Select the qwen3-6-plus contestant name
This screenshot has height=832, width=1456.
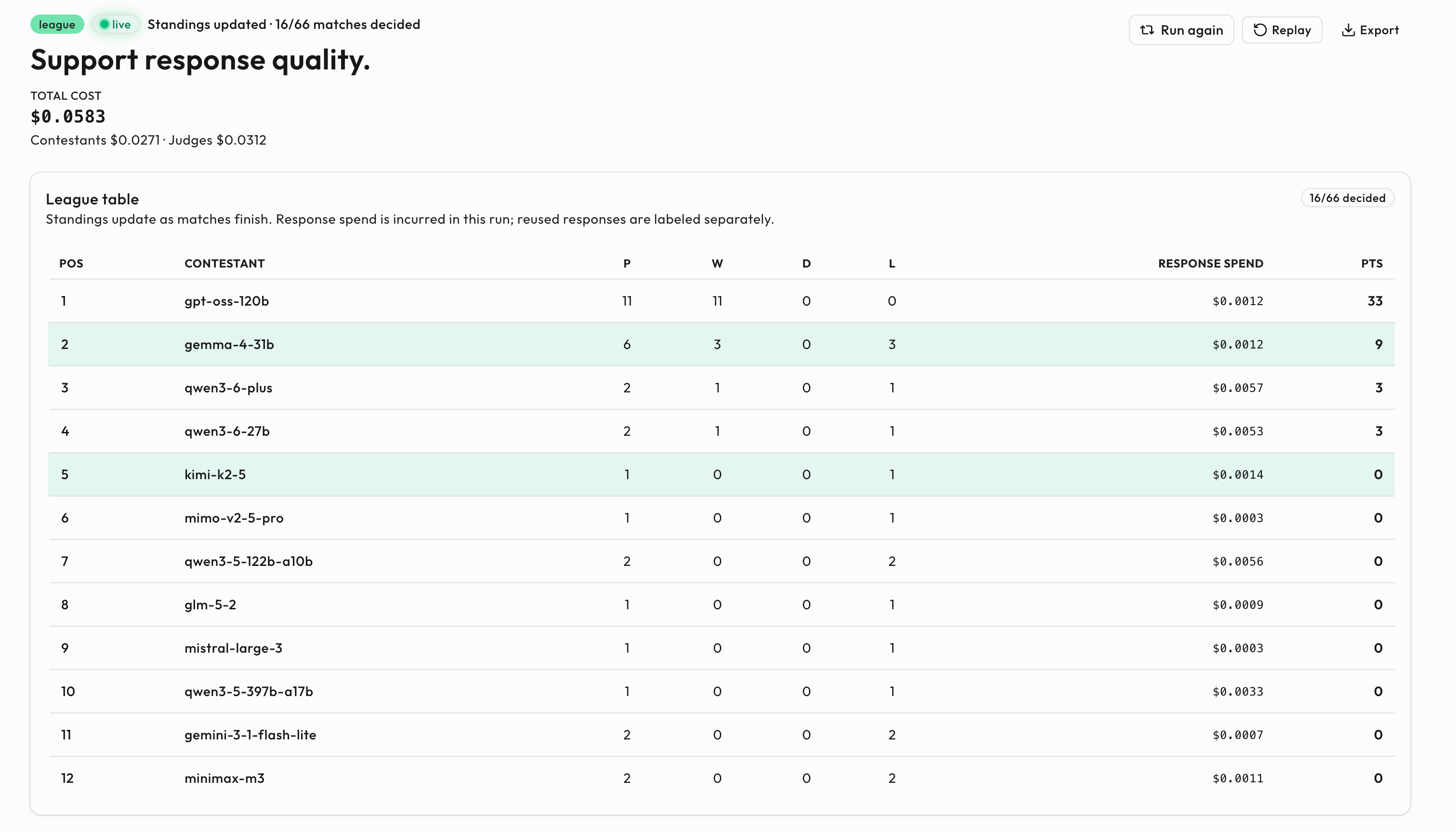point(228,388)
